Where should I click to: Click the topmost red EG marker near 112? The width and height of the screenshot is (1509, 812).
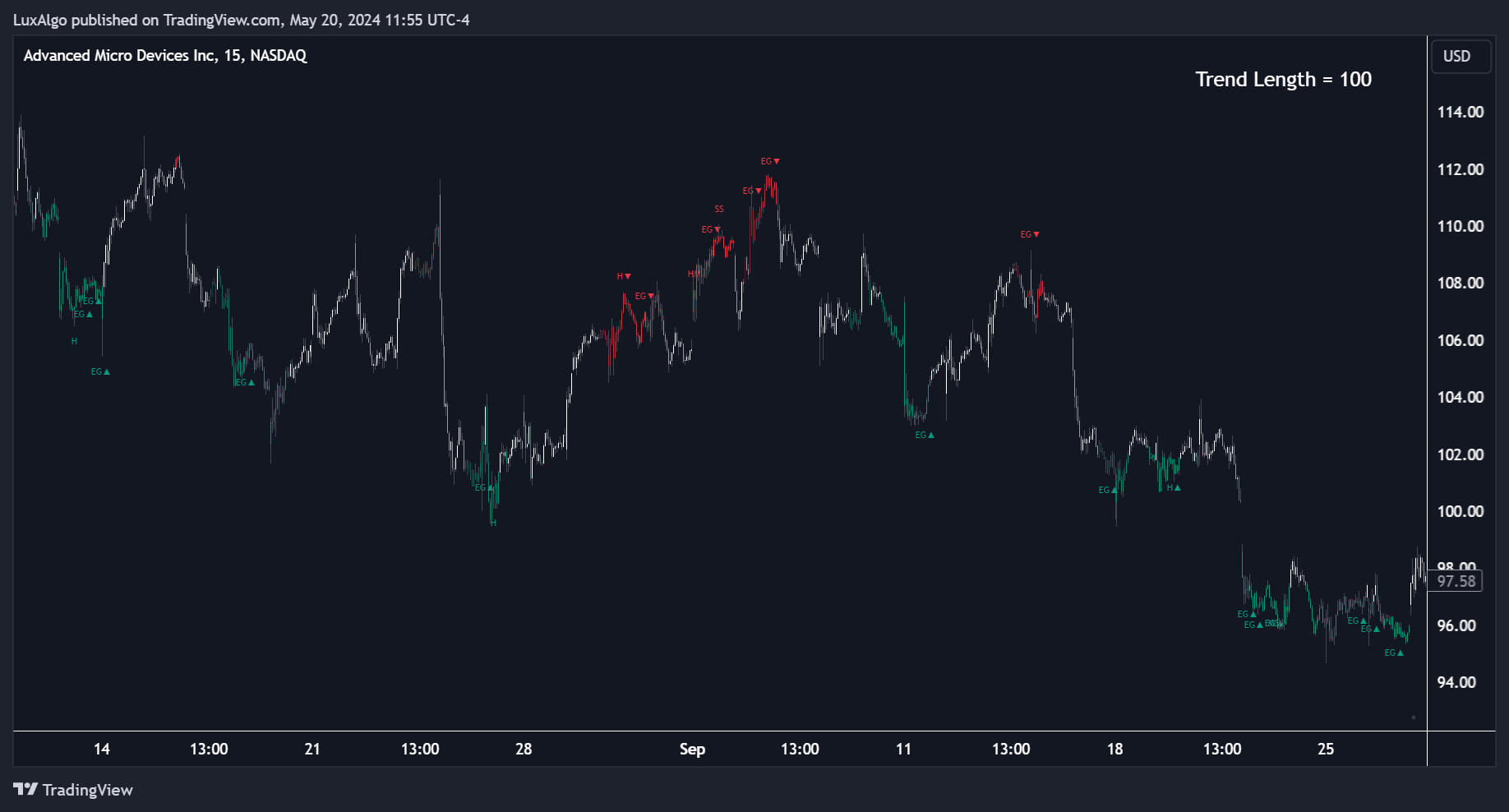point(770,161)
